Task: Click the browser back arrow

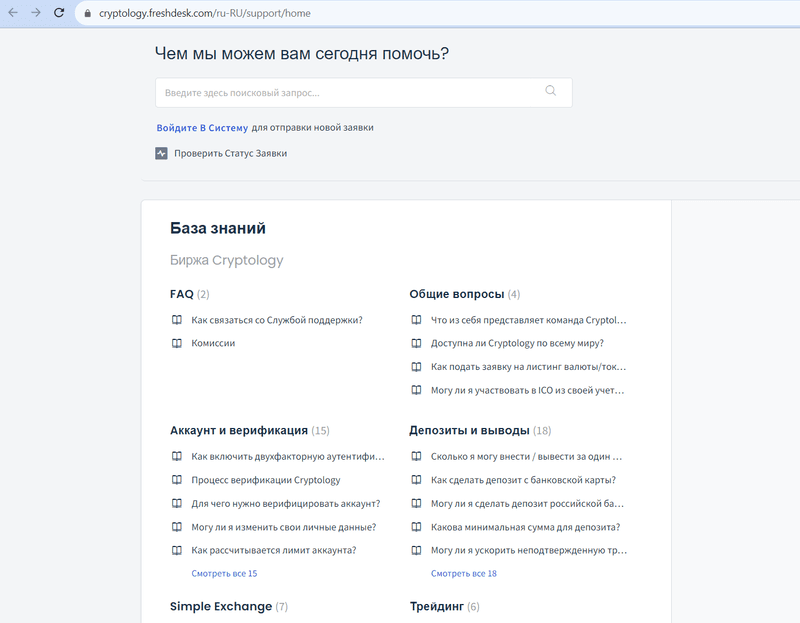Action: point(13,13)
